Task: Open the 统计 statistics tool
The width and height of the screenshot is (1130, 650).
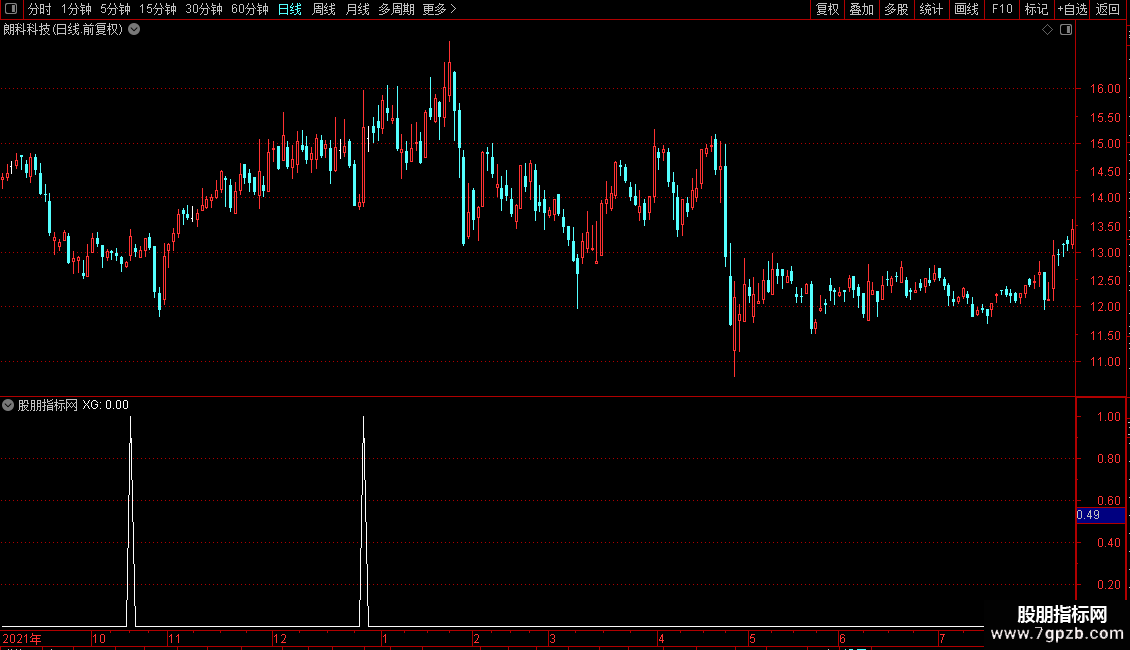Action: pyautogui.click(x=931, y=9)
